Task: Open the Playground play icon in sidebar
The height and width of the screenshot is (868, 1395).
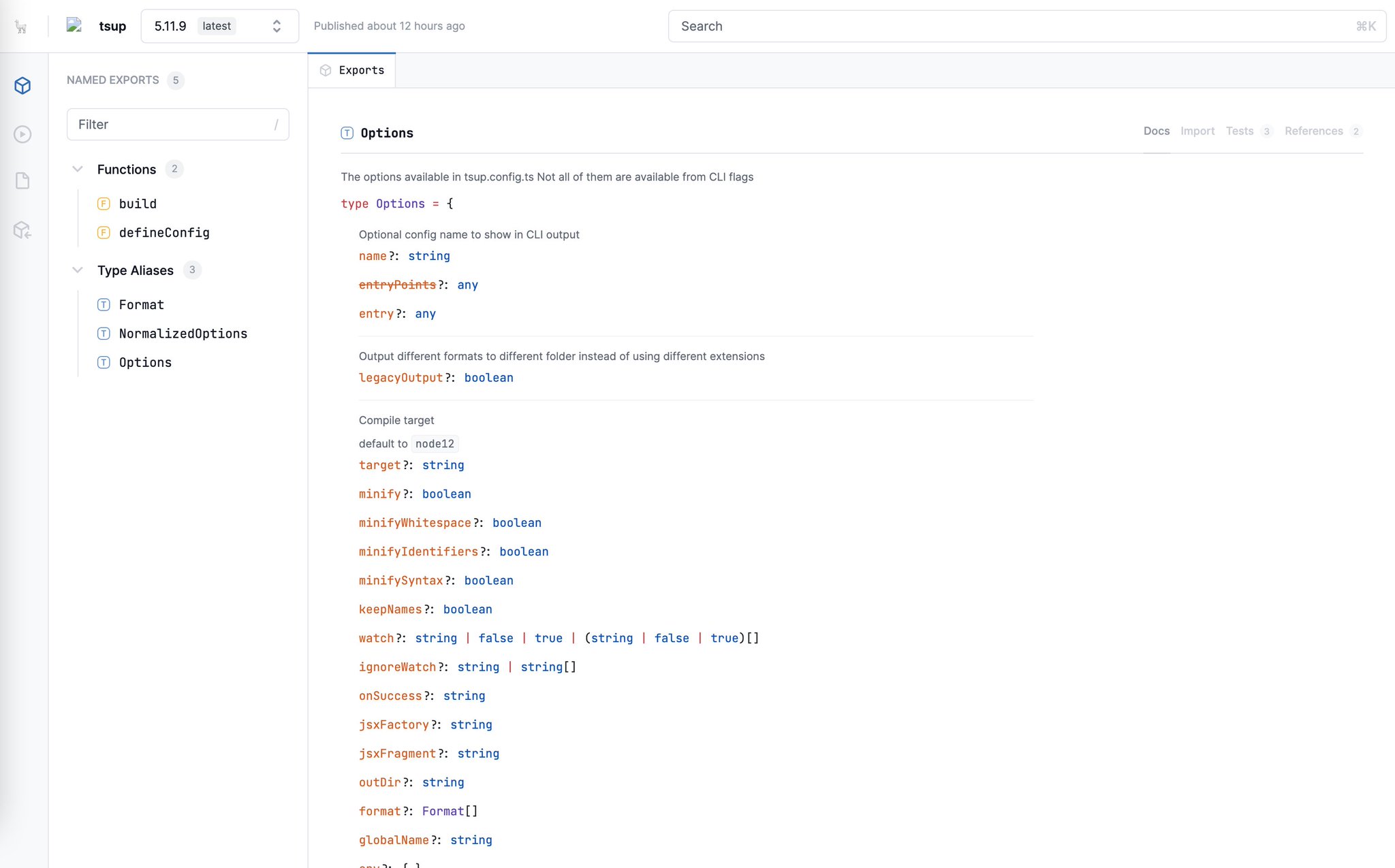Action: (x=22, y=134)
